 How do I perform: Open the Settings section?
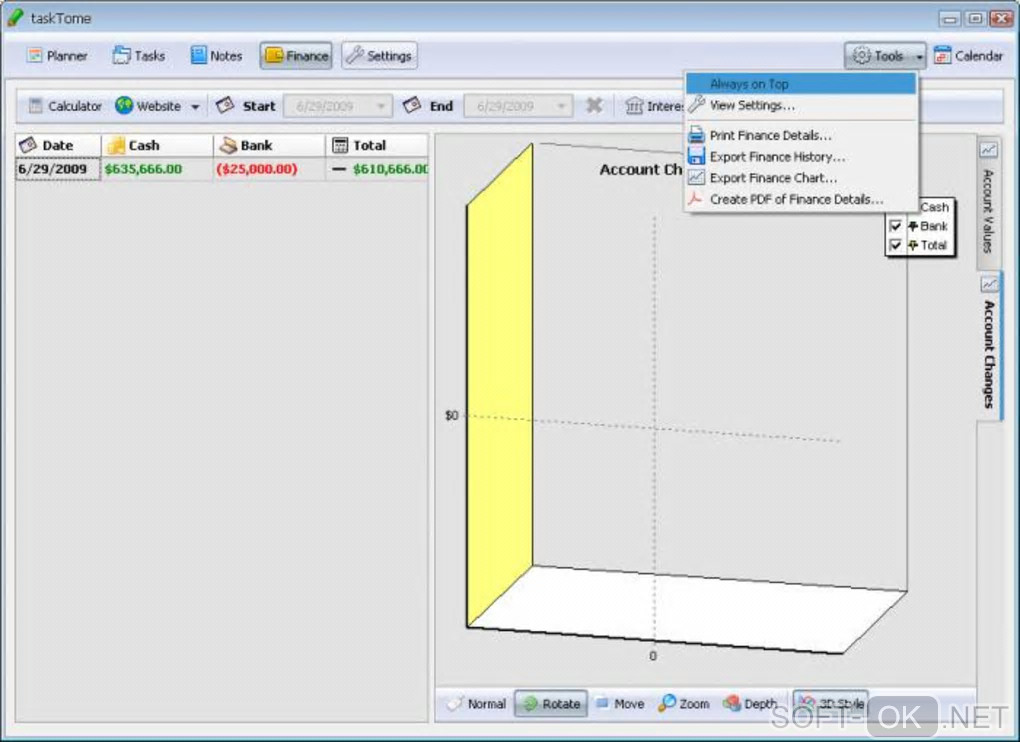(x=379, y=56)
